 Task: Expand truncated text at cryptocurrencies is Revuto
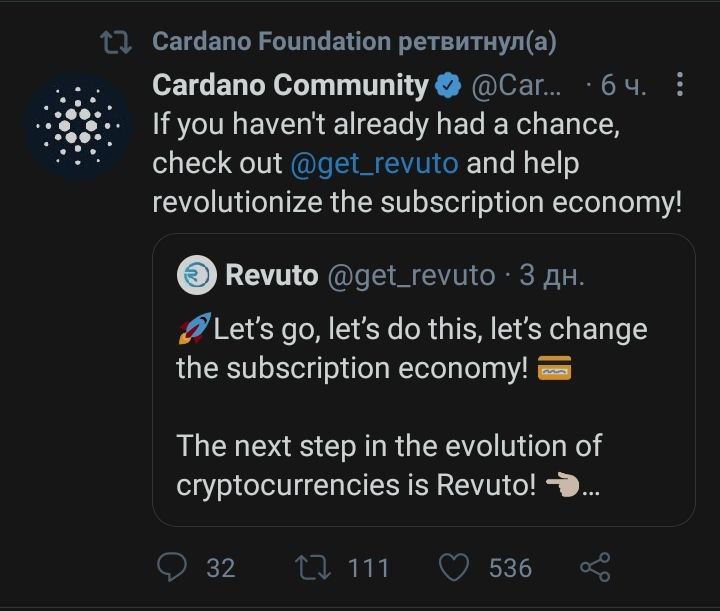tap(591, 487)
